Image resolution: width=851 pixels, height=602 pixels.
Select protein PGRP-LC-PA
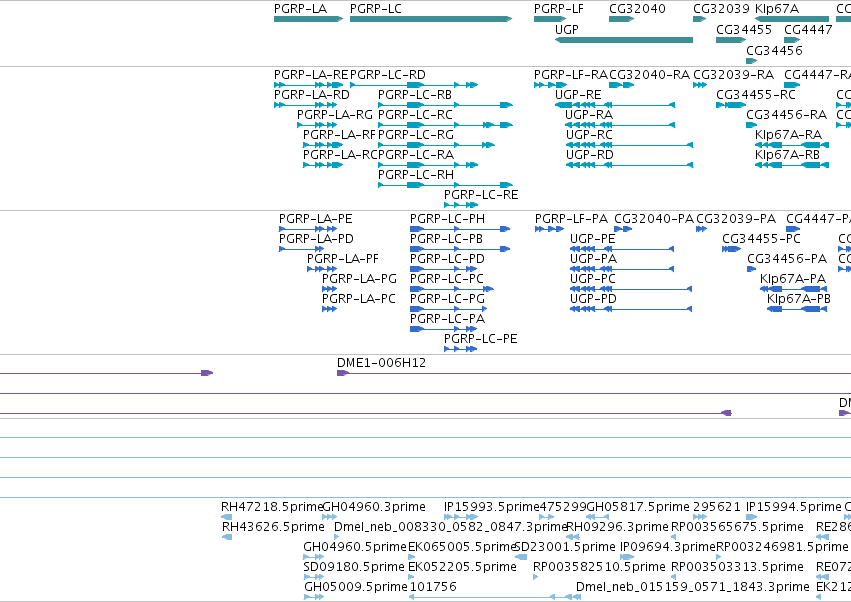pos(443,329)
